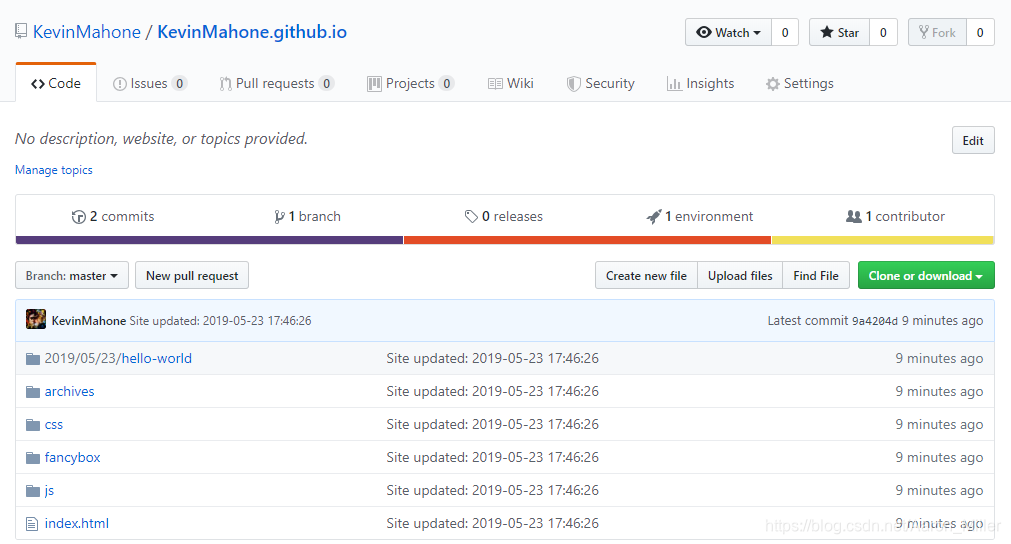
Task: Click the folder icon next to css
Action: (x=33, y=425)
